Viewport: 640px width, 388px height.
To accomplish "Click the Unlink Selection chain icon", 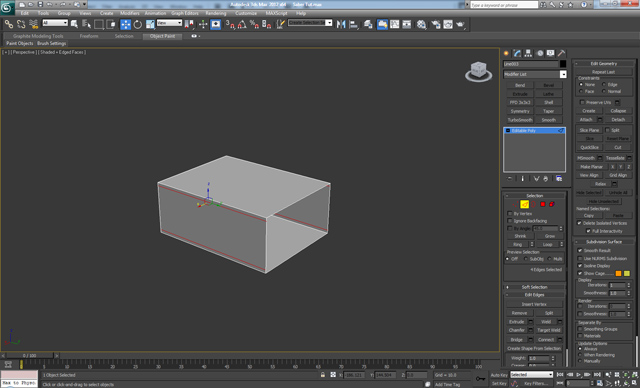I will coord(21,24).
